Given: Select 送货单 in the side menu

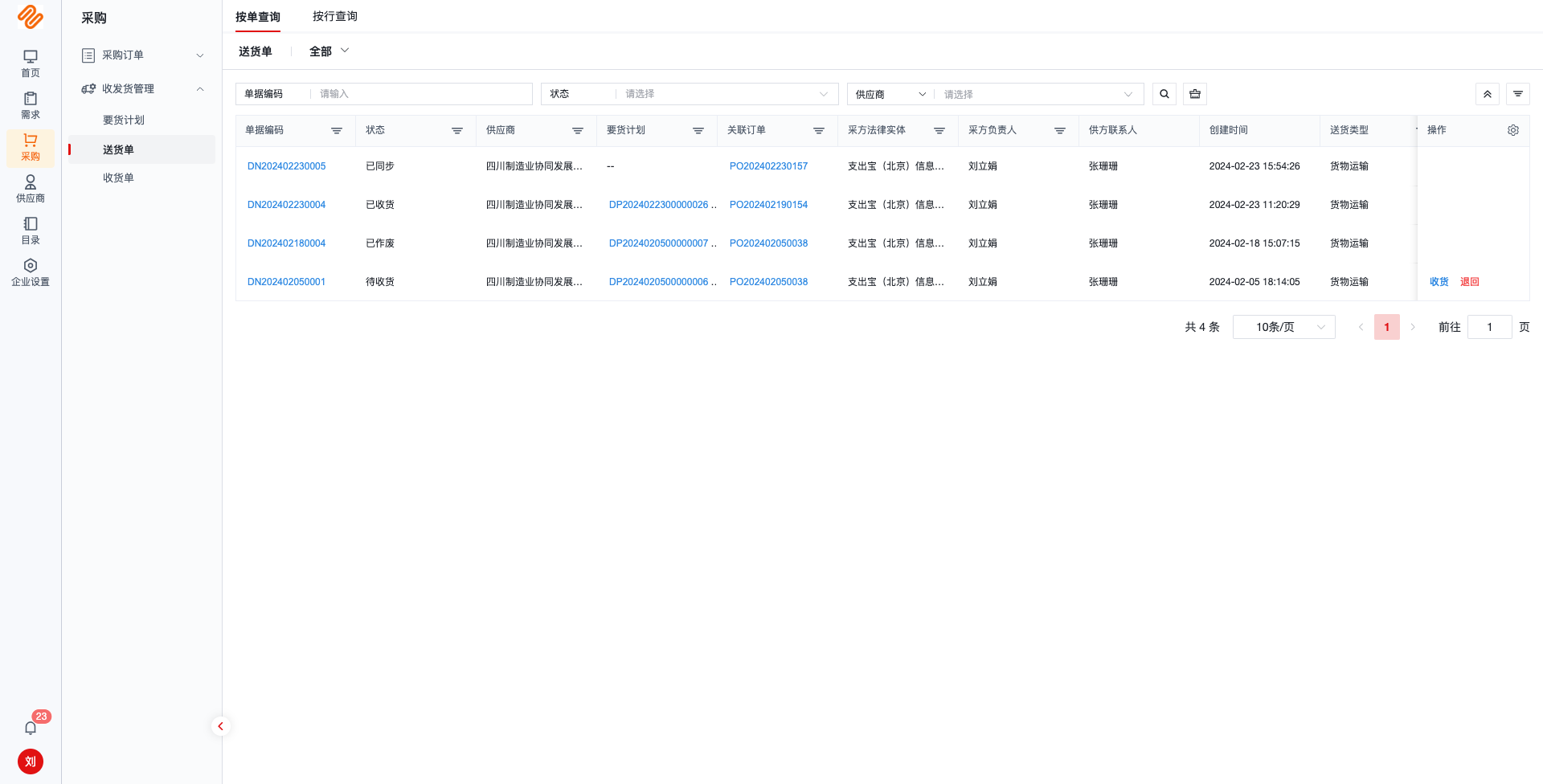Looking at the screenshot, I should (142, 149).
